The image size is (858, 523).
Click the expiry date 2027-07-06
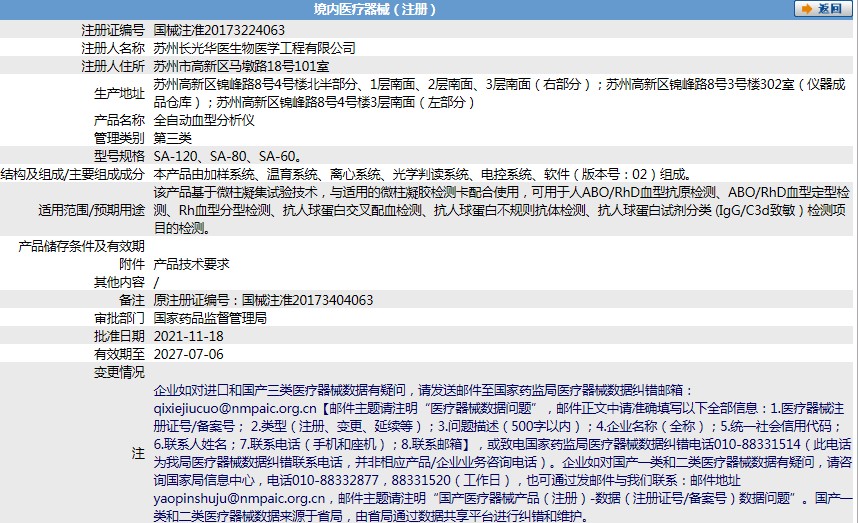click(189, 355)
